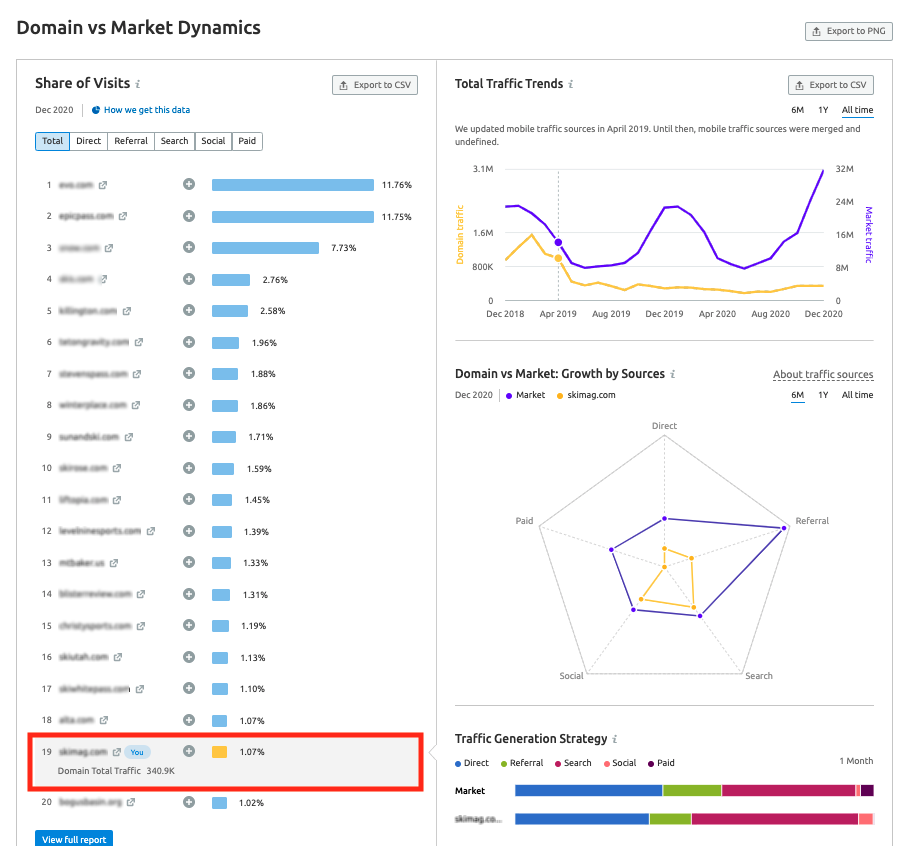This screenshot has width=910, height=848.
Task: Click Export to PNG button
Action: [848, 31]
